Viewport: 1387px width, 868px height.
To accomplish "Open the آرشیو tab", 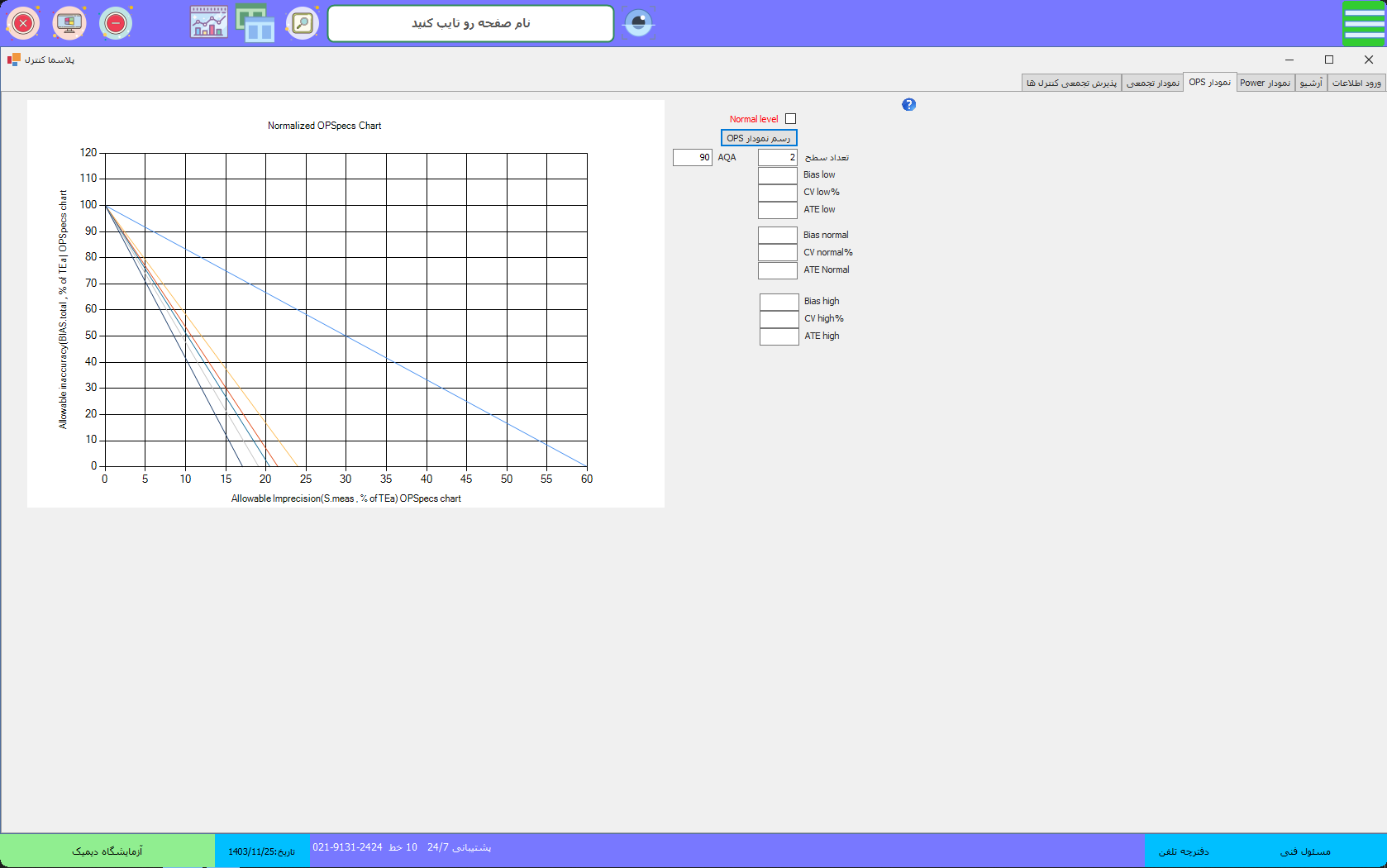I will tap(1311, 83).
